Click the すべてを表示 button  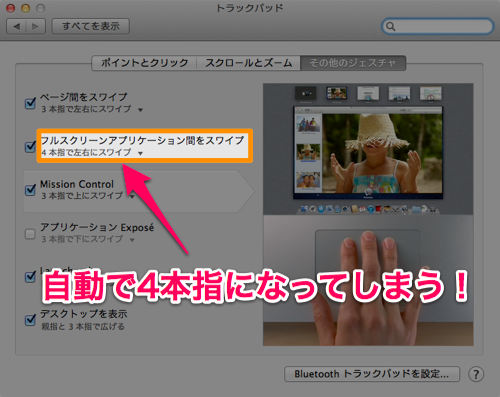91,26
